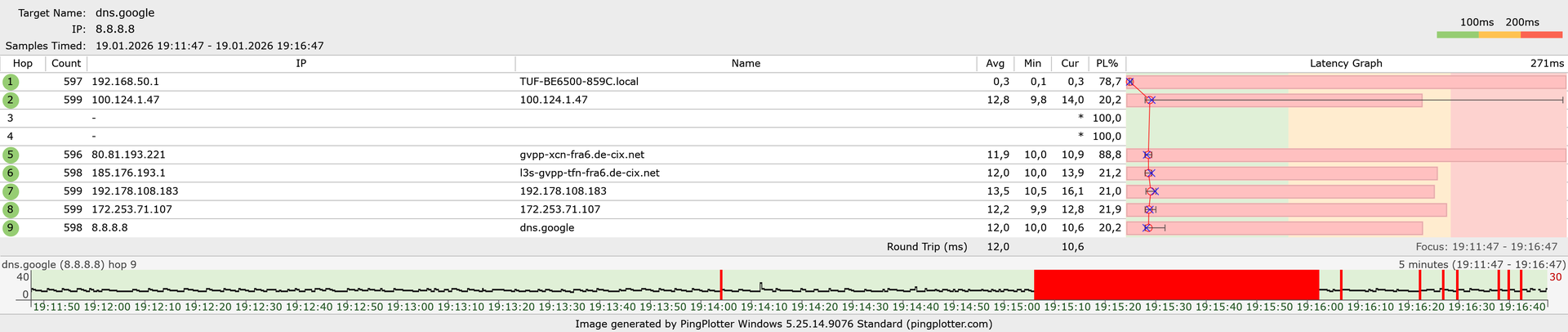Click the TUF-BE6500-859C.local hostname
The width and height of the screenshot is (1568, 332).
579,82
